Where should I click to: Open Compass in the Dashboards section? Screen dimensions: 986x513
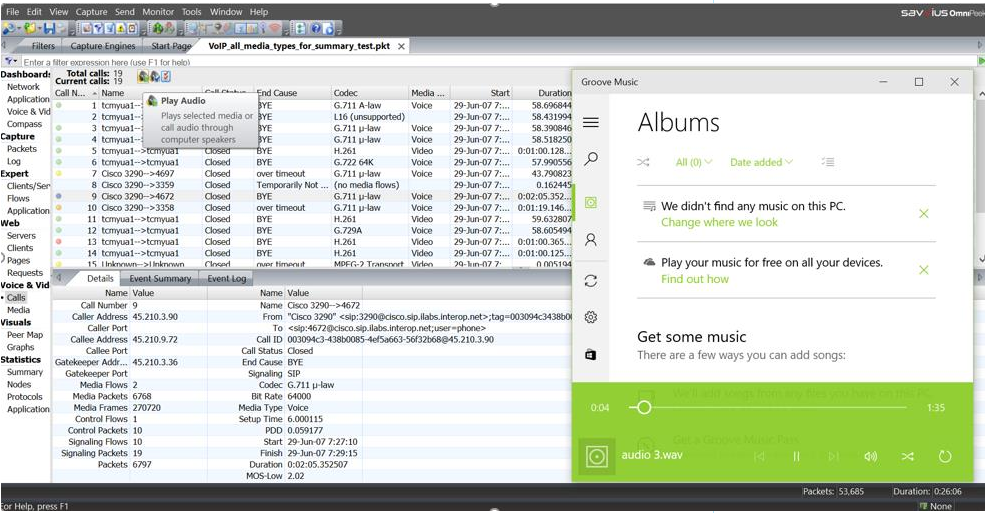25,124
